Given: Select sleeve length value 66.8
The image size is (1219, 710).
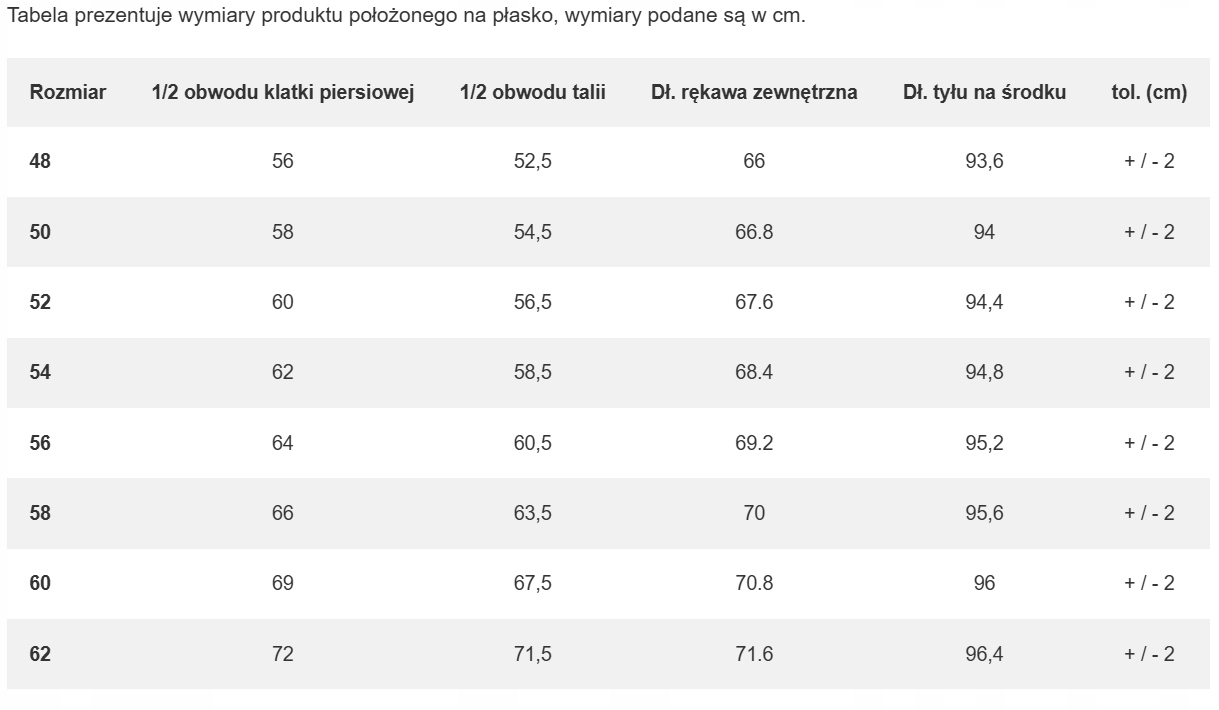Looking at the screenshot, I should click(754, 232).
